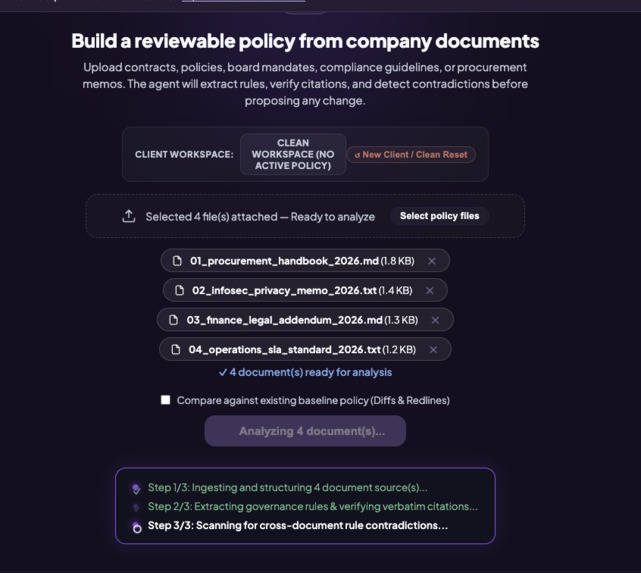This screenshot has height=573, width=641.
Task: Click New Client / Clean Reset button
Action: click(x=411, y=154)
